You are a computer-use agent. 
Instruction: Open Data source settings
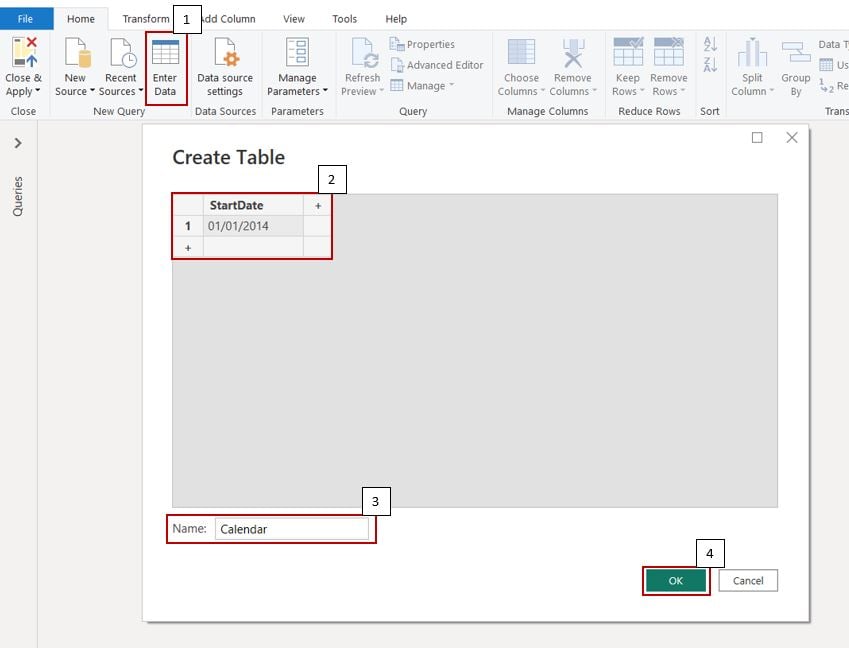pyautogui.click(x=225, y=62)
